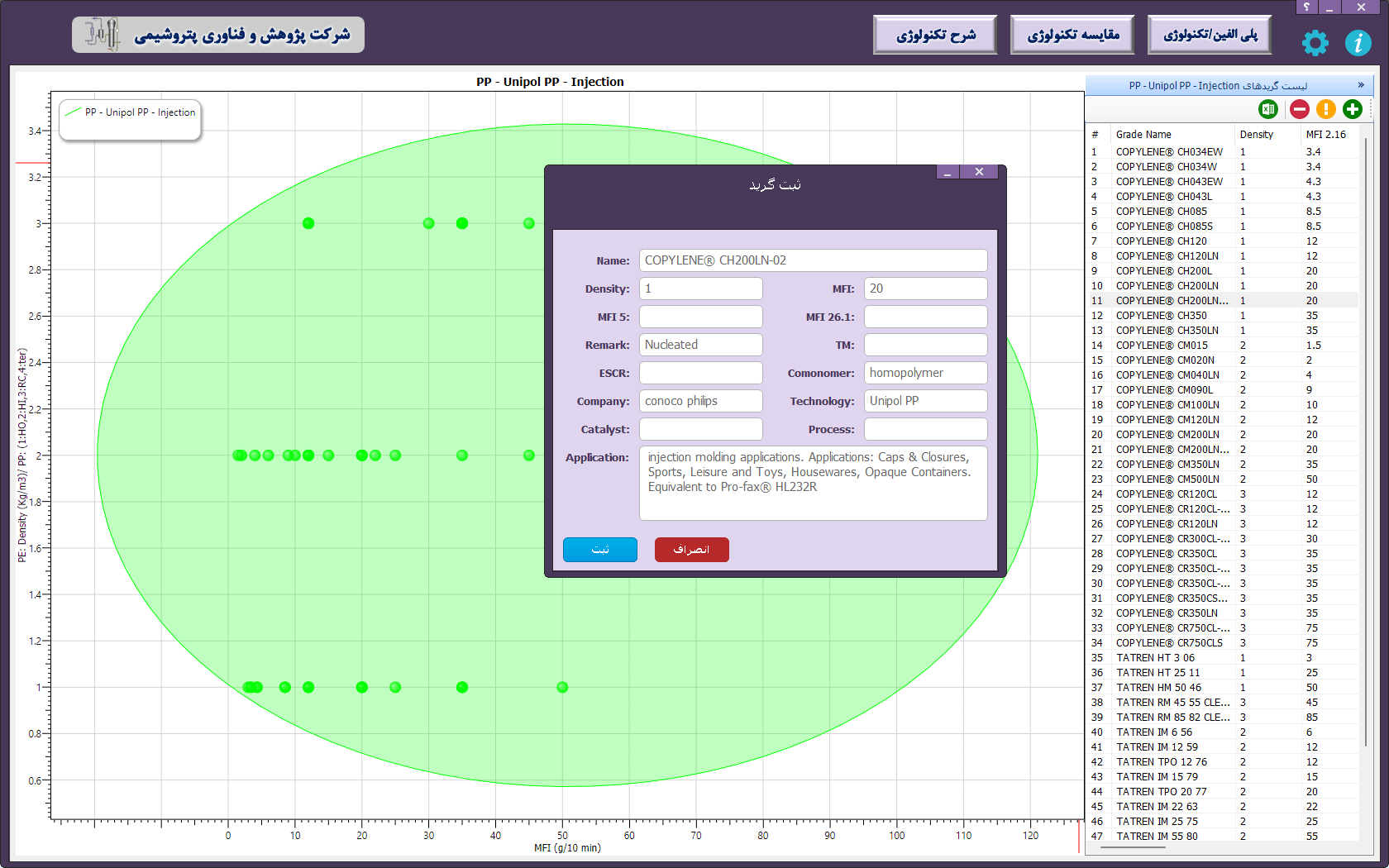Click the empty Catalyst field
Viewport: 1389px width, 868px height.
(x=701, y=429)
